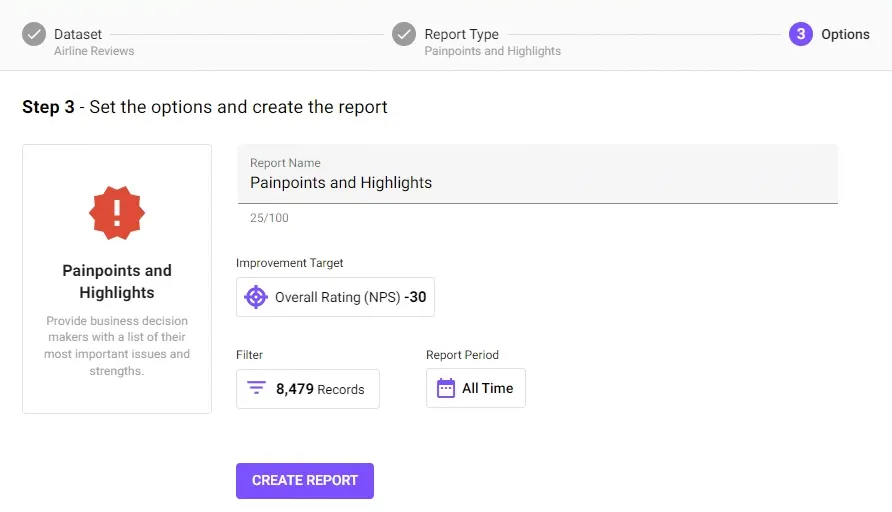Click the Report Period calendar icon
Screen dimensions: 892x512
click(x=446, y=388)
